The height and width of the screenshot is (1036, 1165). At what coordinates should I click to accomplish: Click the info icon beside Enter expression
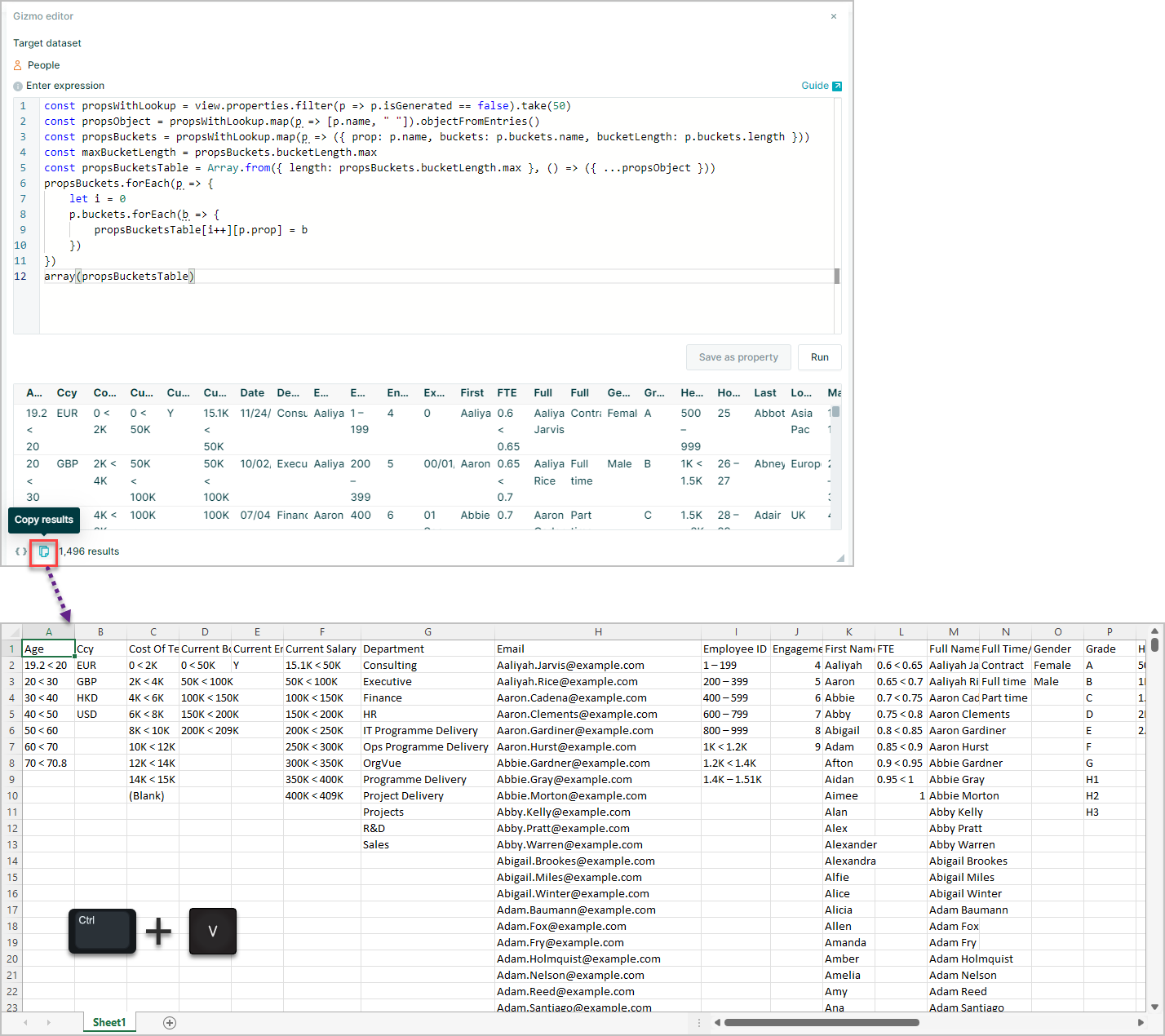[x=16, y=86]
